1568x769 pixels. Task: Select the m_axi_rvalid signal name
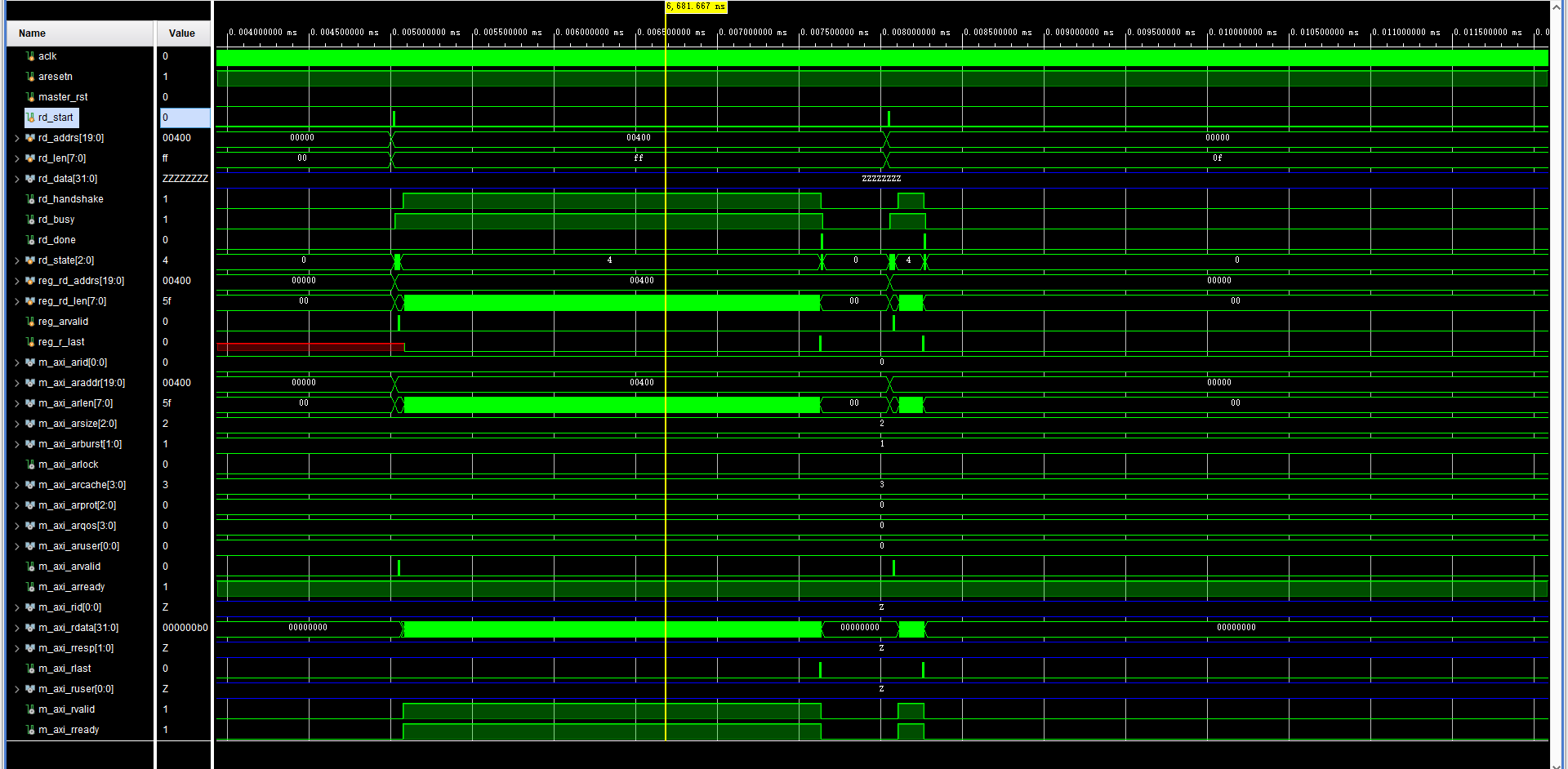click(69, 709)
